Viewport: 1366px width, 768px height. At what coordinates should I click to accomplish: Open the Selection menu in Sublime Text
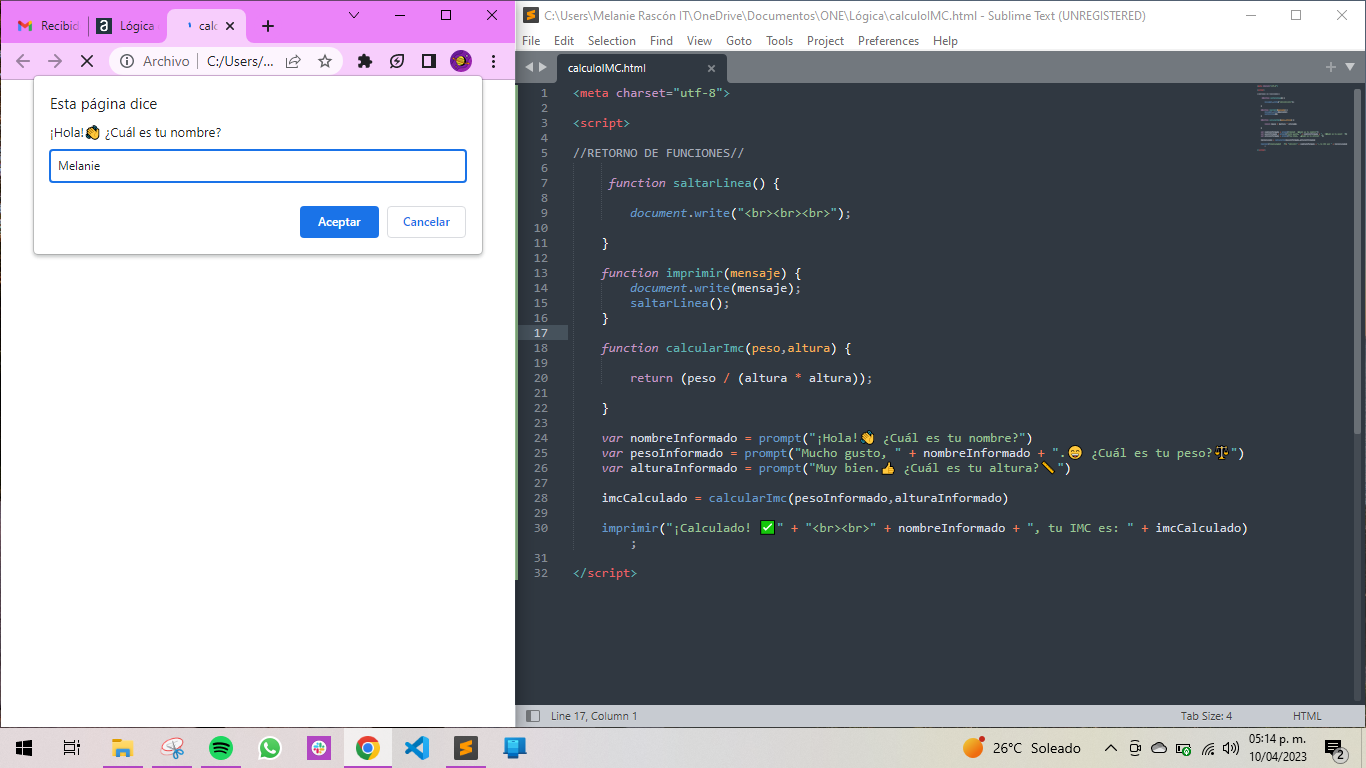click(612, 41)
